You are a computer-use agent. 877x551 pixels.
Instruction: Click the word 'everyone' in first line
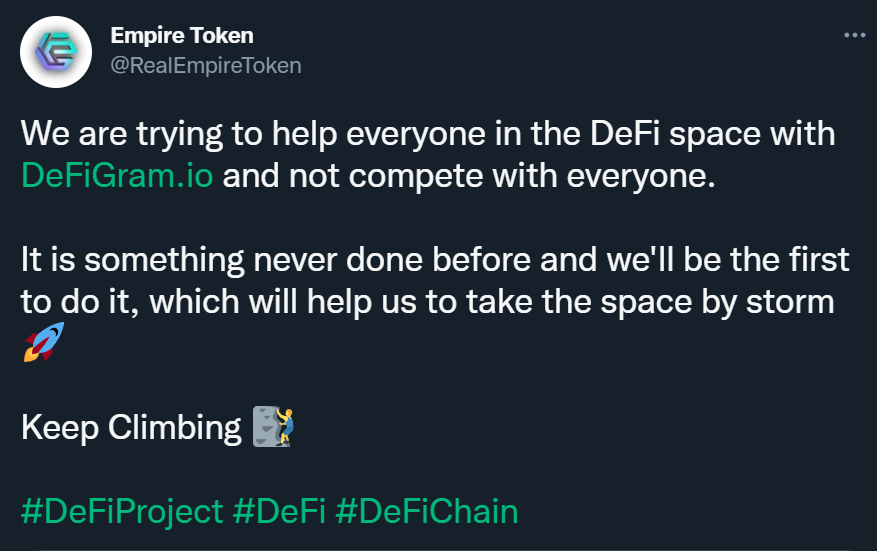coord(416,134)
